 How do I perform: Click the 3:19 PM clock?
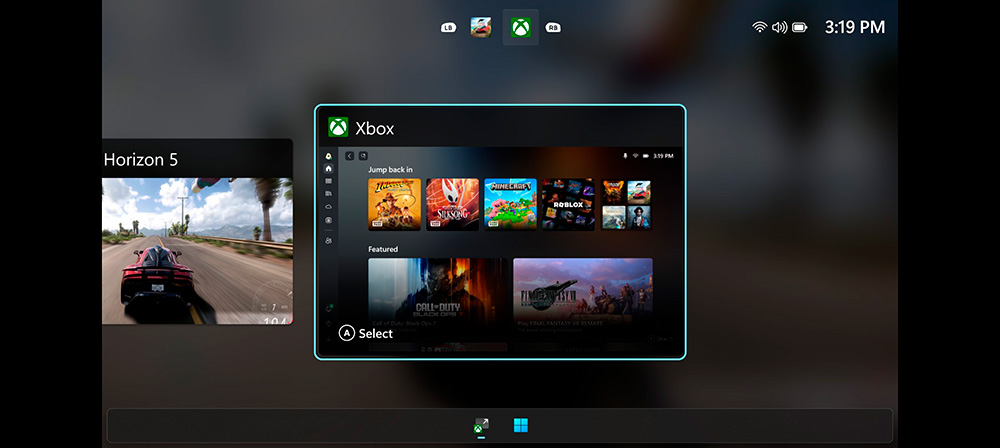pos(854,27)
